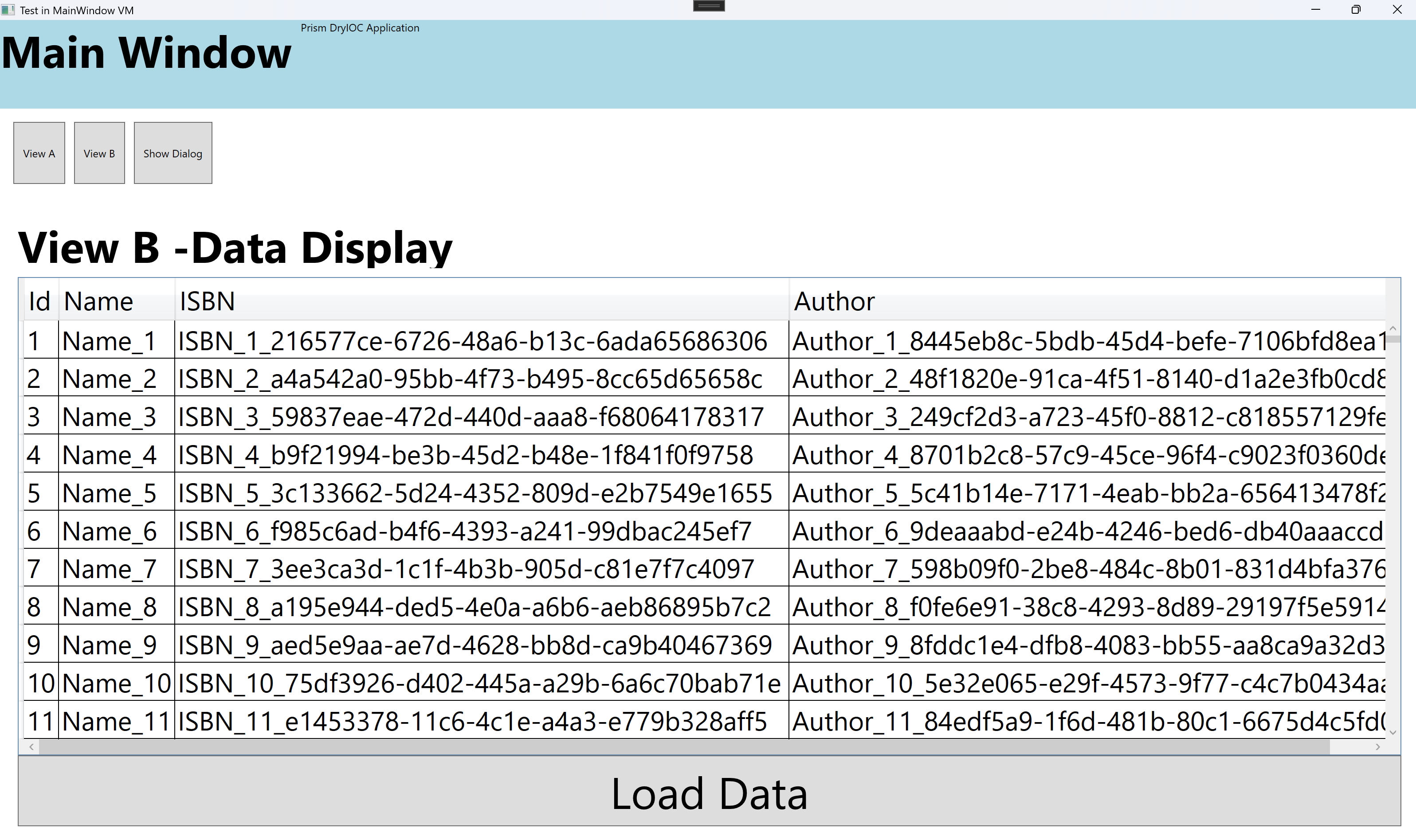Select the ISBN_3 row cell
The width and height of the screenshot is (1416, 840).
click(470, 417)
